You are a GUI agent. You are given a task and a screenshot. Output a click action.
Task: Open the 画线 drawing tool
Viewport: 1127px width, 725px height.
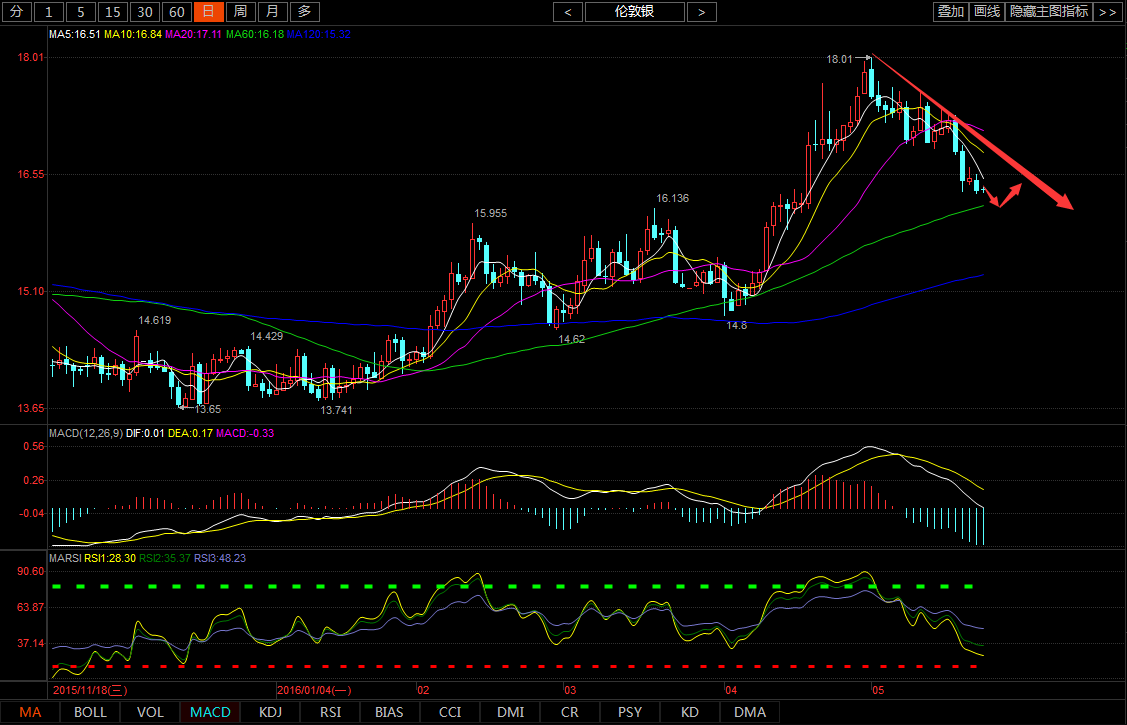pyautogui.click(x=987, y=12)
